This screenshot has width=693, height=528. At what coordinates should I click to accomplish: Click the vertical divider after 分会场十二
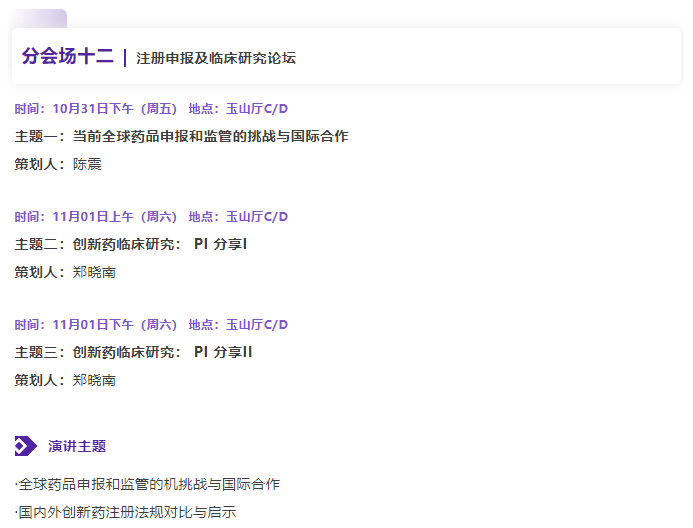coord(125,58)
